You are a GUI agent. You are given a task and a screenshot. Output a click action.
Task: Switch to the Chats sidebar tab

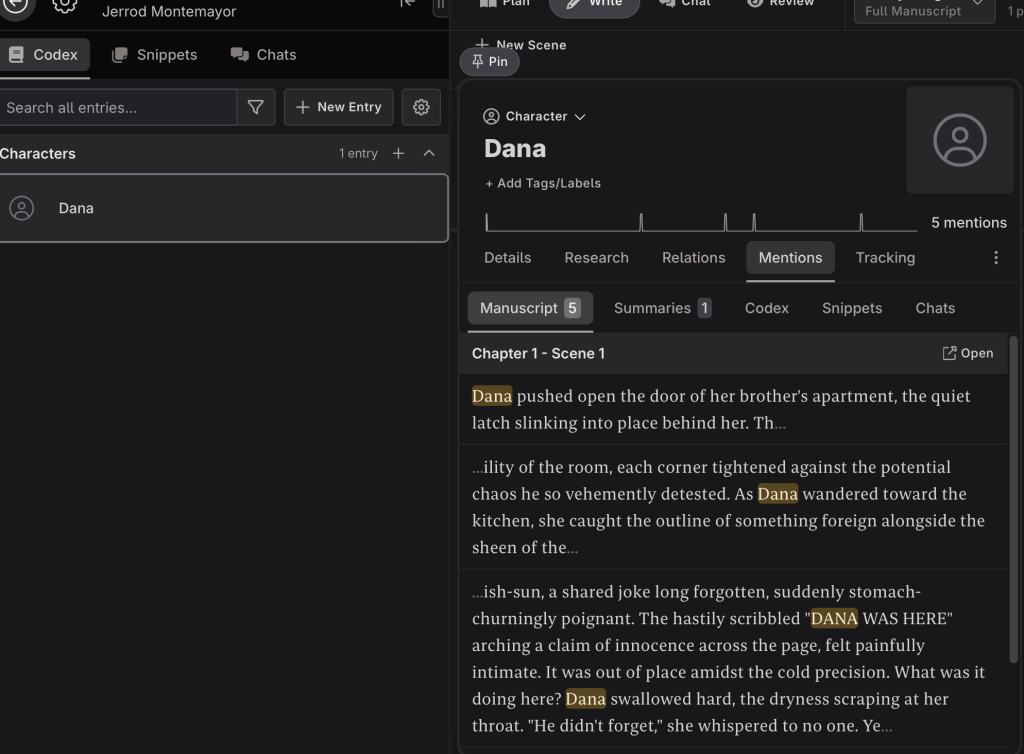pyautogui.click(x=264, y=55)
